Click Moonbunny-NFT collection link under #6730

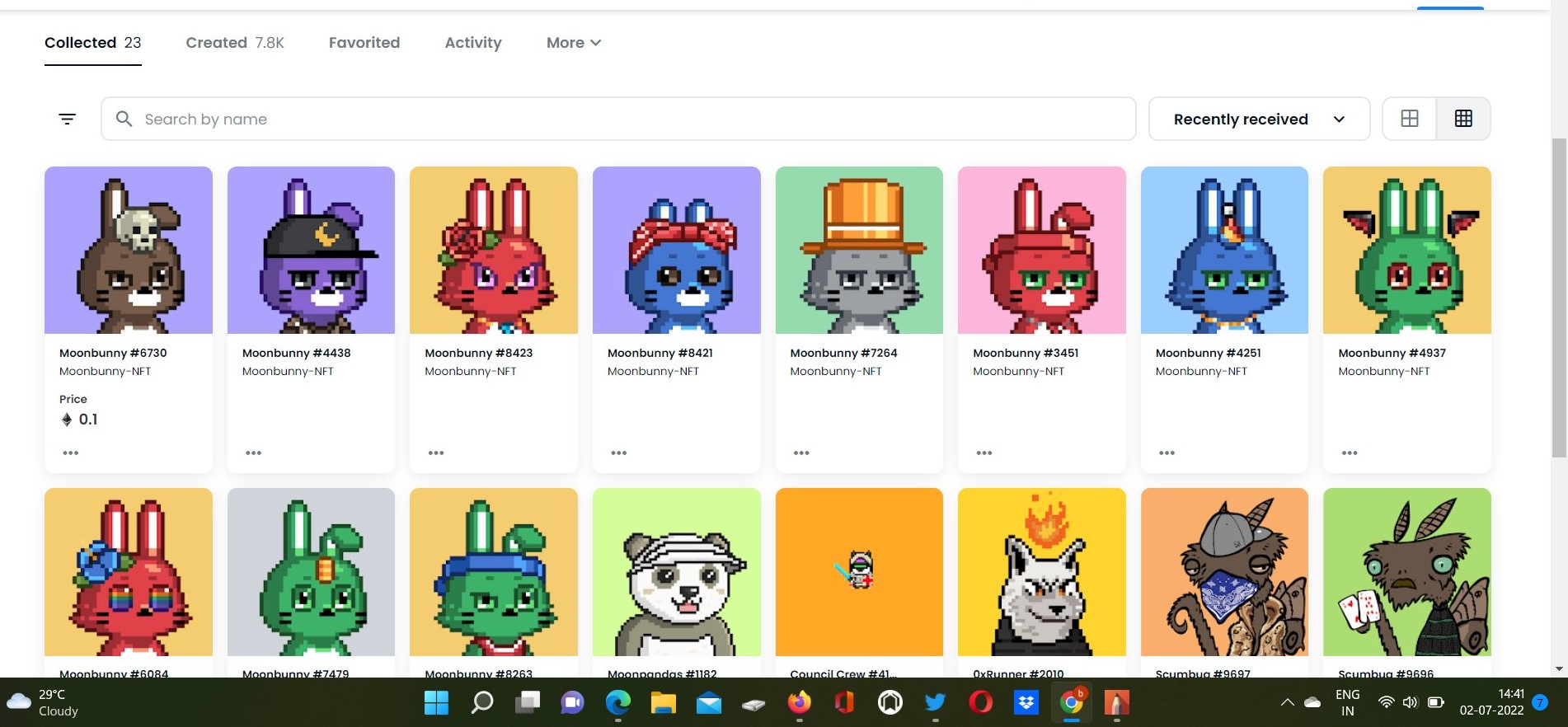click(106, 372)
